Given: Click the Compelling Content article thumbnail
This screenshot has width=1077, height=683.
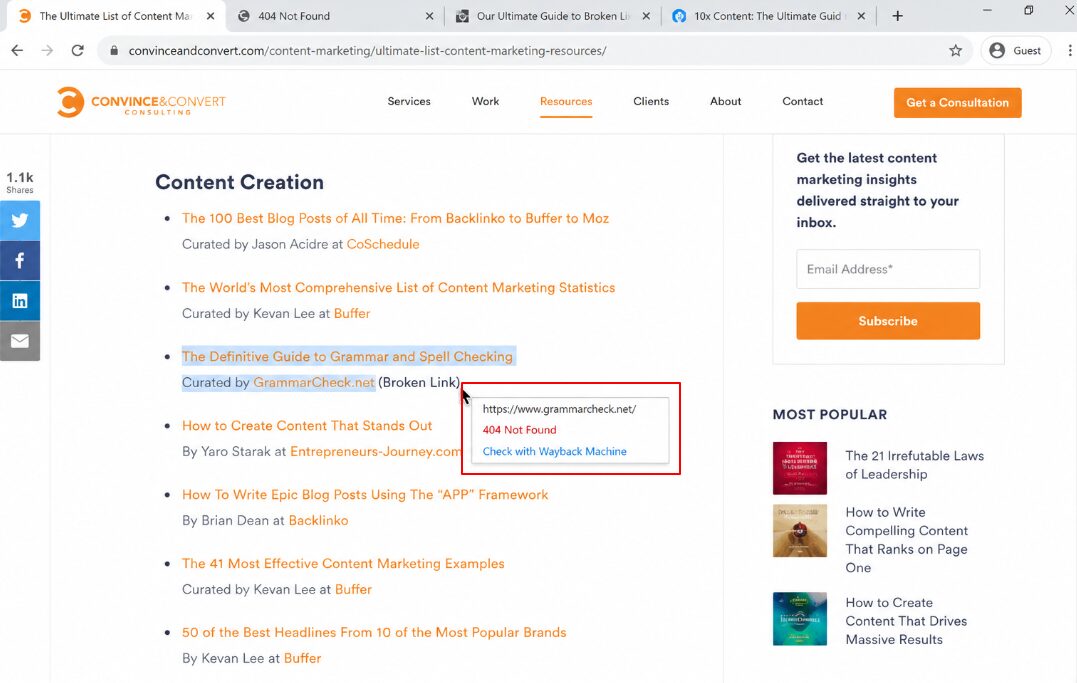Looking at the screenshot, I should coord(800,530).
